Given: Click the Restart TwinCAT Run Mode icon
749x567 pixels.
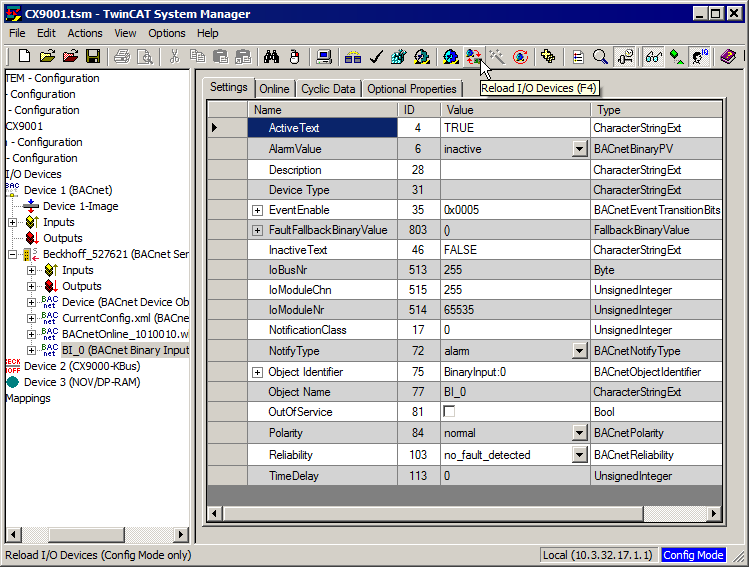Looking at the screenshot, I should point(422,57).
